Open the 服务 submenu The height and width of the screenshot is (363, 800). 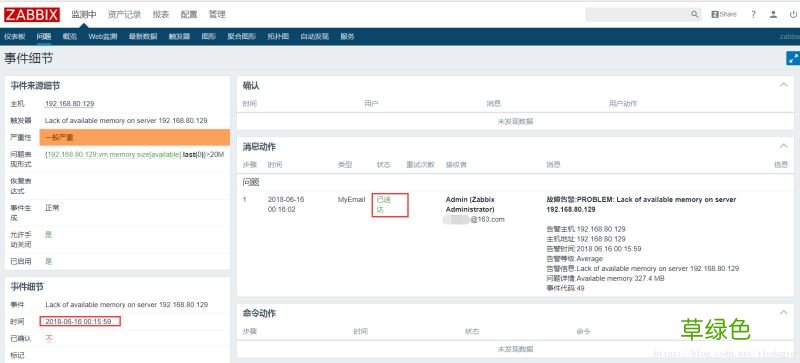click(347, 36)
